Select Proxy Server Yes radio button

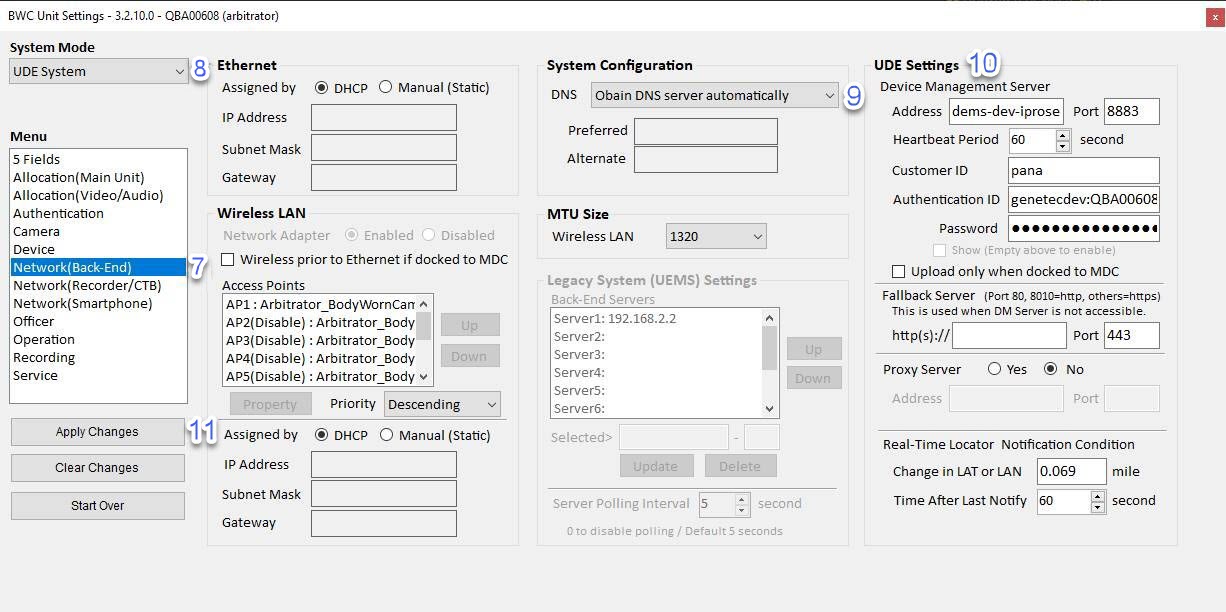pos(994,369)
